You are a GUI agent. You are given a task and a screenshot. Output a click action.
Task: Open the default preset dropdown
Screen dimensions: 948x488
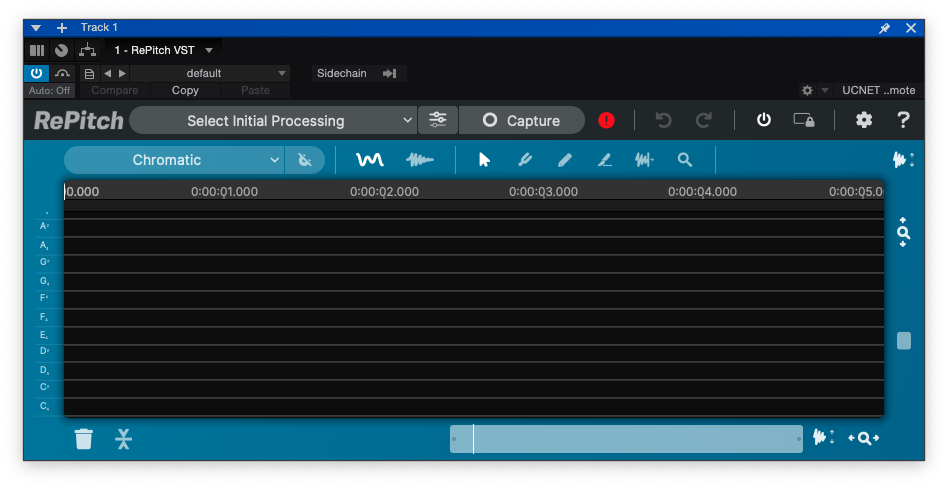tap(210, 73)
